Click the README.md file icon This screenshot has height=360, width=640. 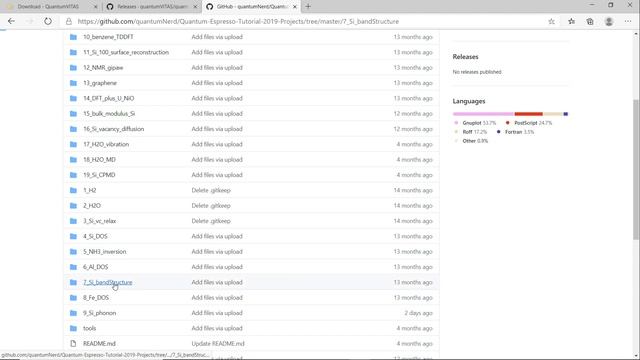click(x=73, y=344)
